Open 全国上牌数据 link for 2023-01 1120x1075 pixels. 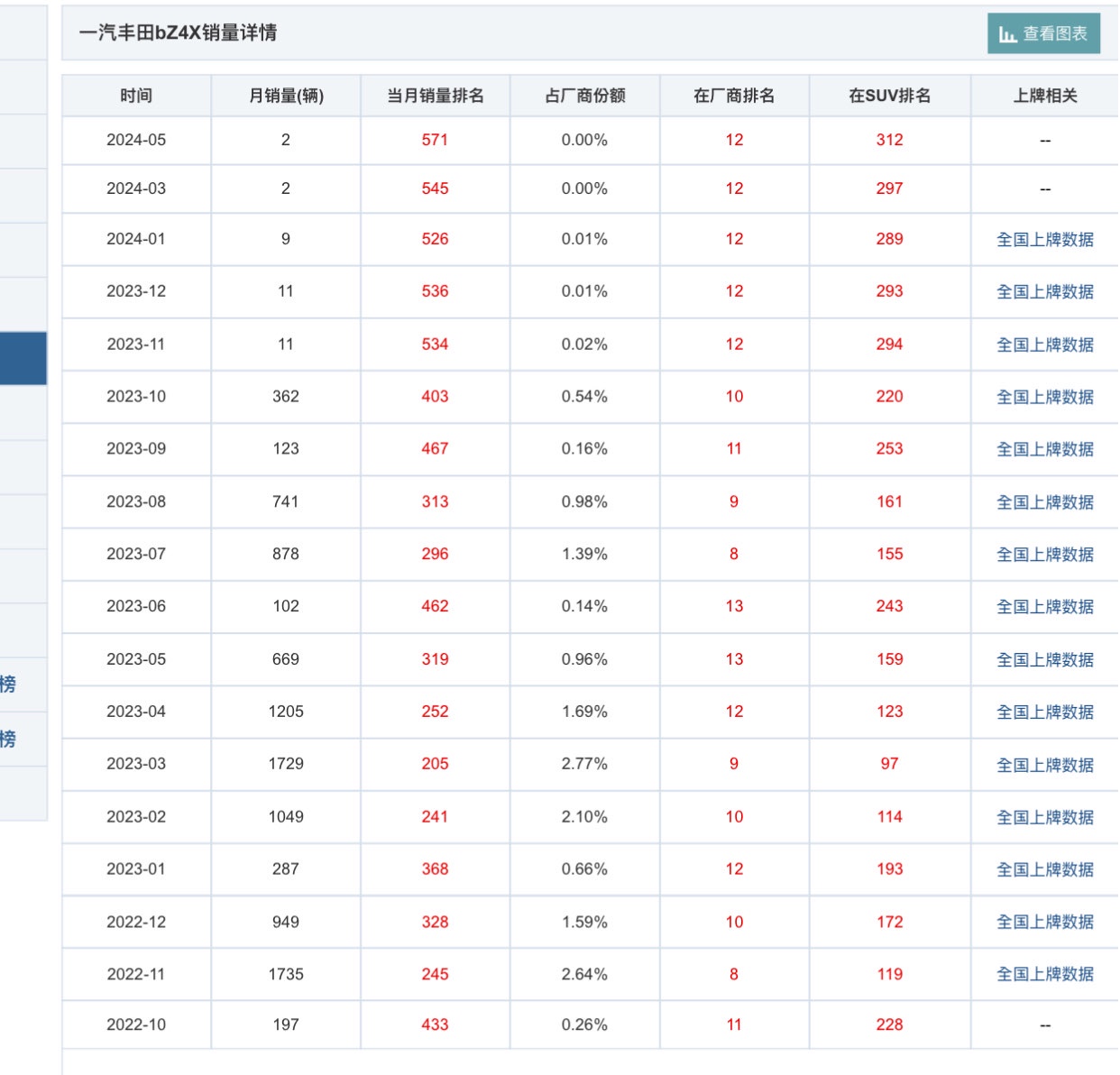coord(1045,869)
